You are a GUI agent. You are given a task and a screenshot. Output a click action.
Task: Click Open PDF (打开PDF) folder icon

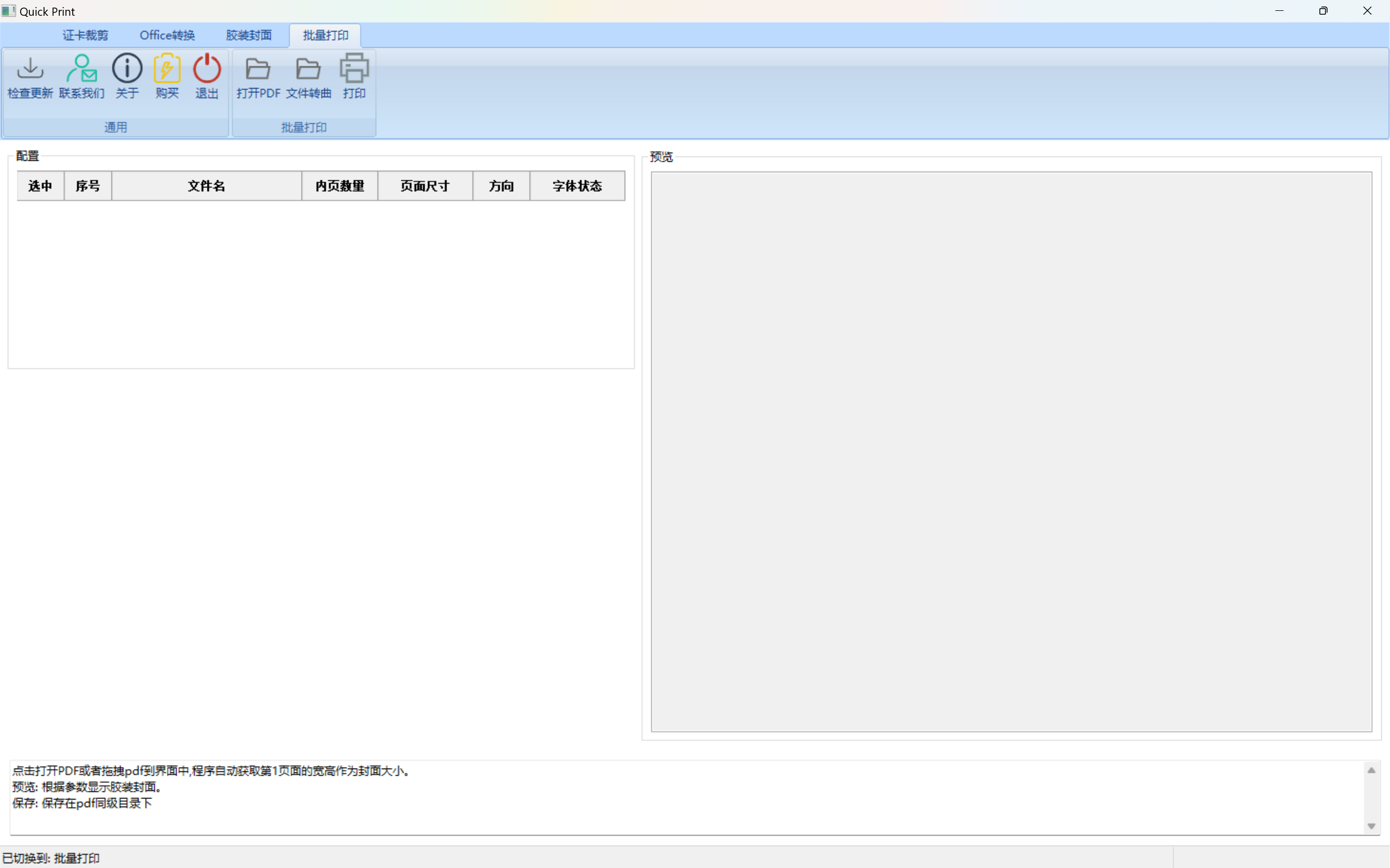[x=258, y=70]
